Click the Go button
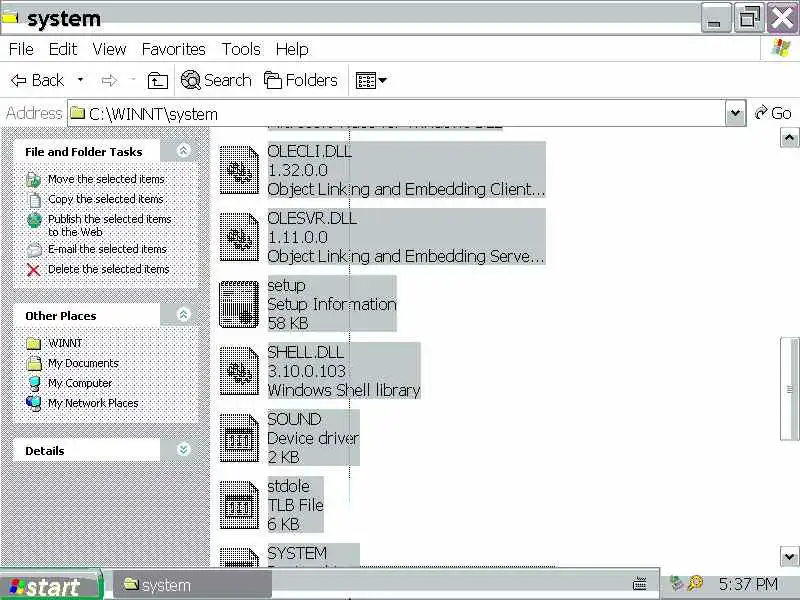 click(x=773, y=113)
